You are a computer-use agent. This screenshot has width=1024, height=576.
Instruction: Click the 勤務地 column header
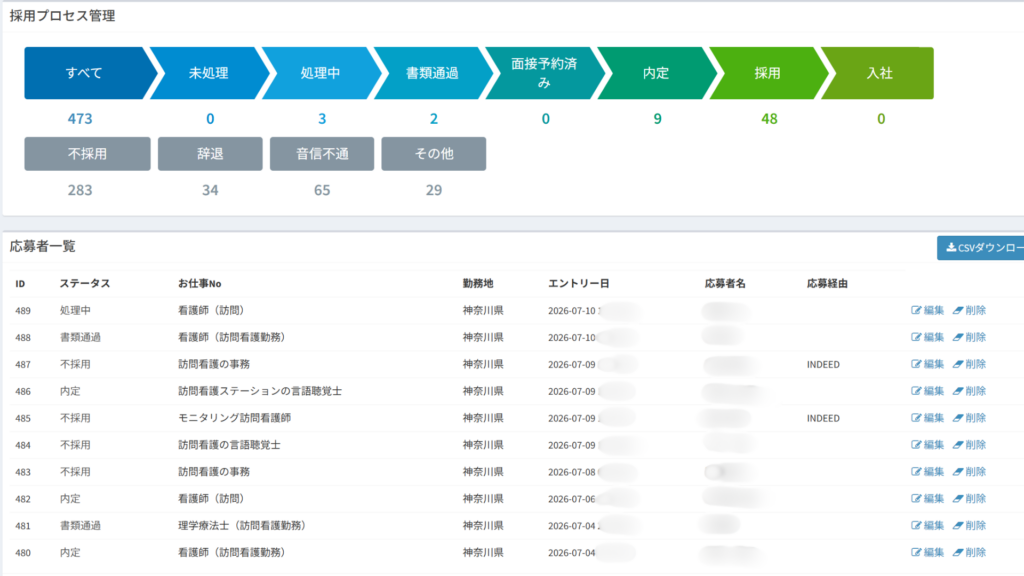[x=478, y=283]
